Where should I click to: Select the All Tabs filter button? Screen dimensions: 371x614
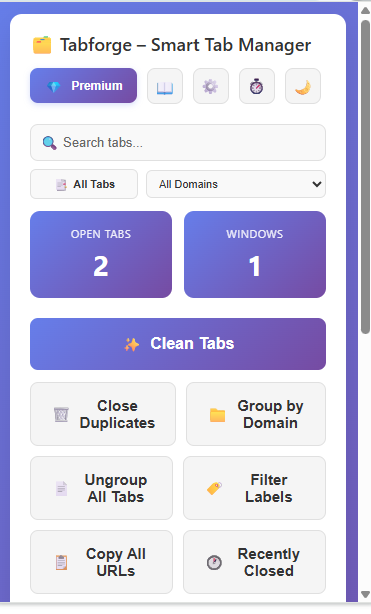(x=84, y=184)
